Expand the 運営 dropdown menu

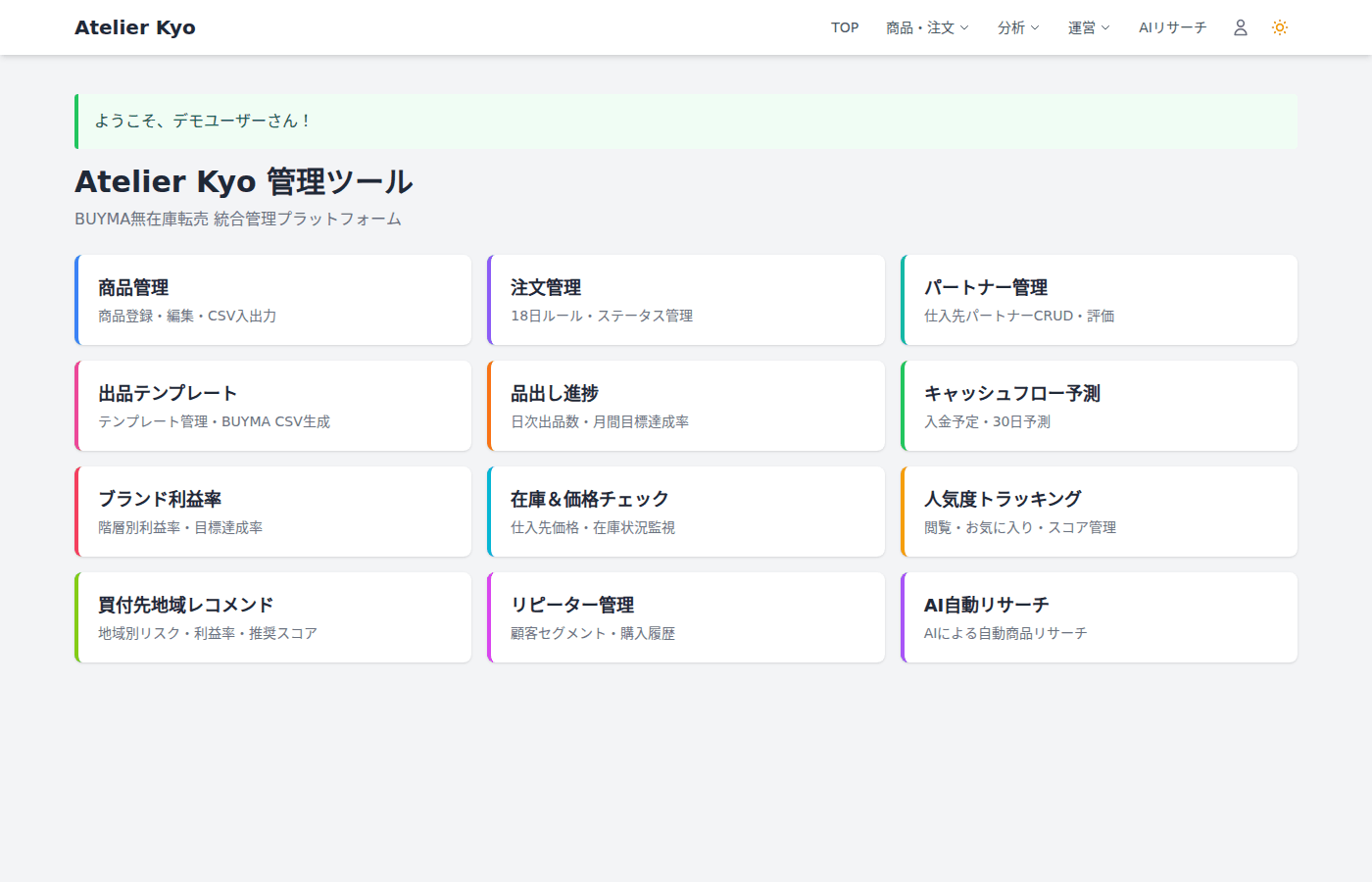click(x=1089, y=27)
